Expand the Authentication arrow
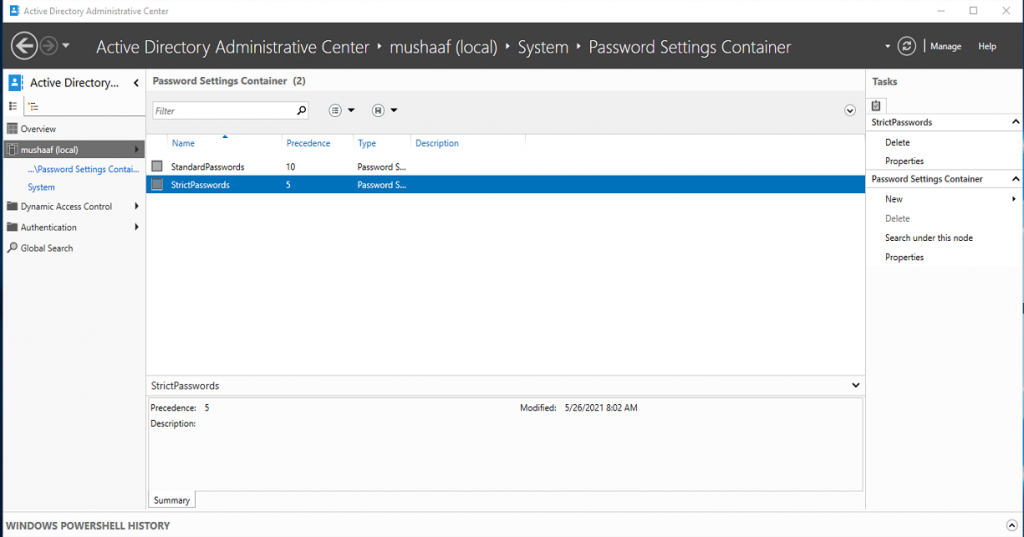 (x=136, y=227)
